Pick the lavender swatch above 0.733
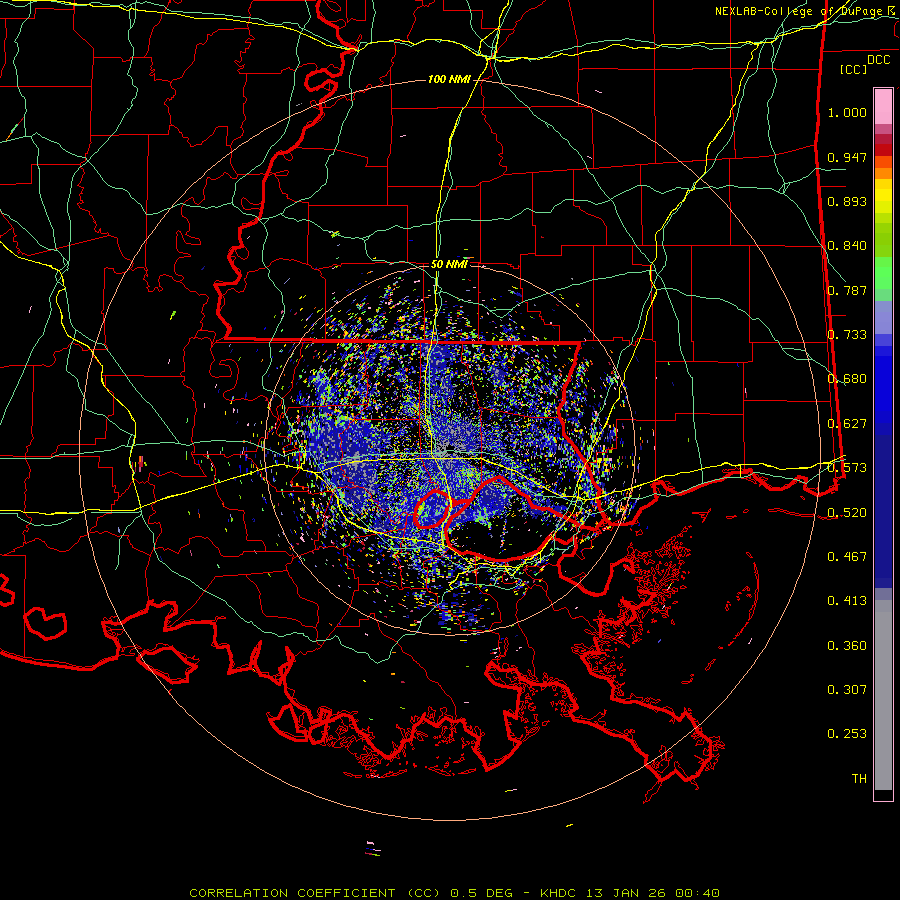This screenshot has width=900, height=900. tap(883, 317)
